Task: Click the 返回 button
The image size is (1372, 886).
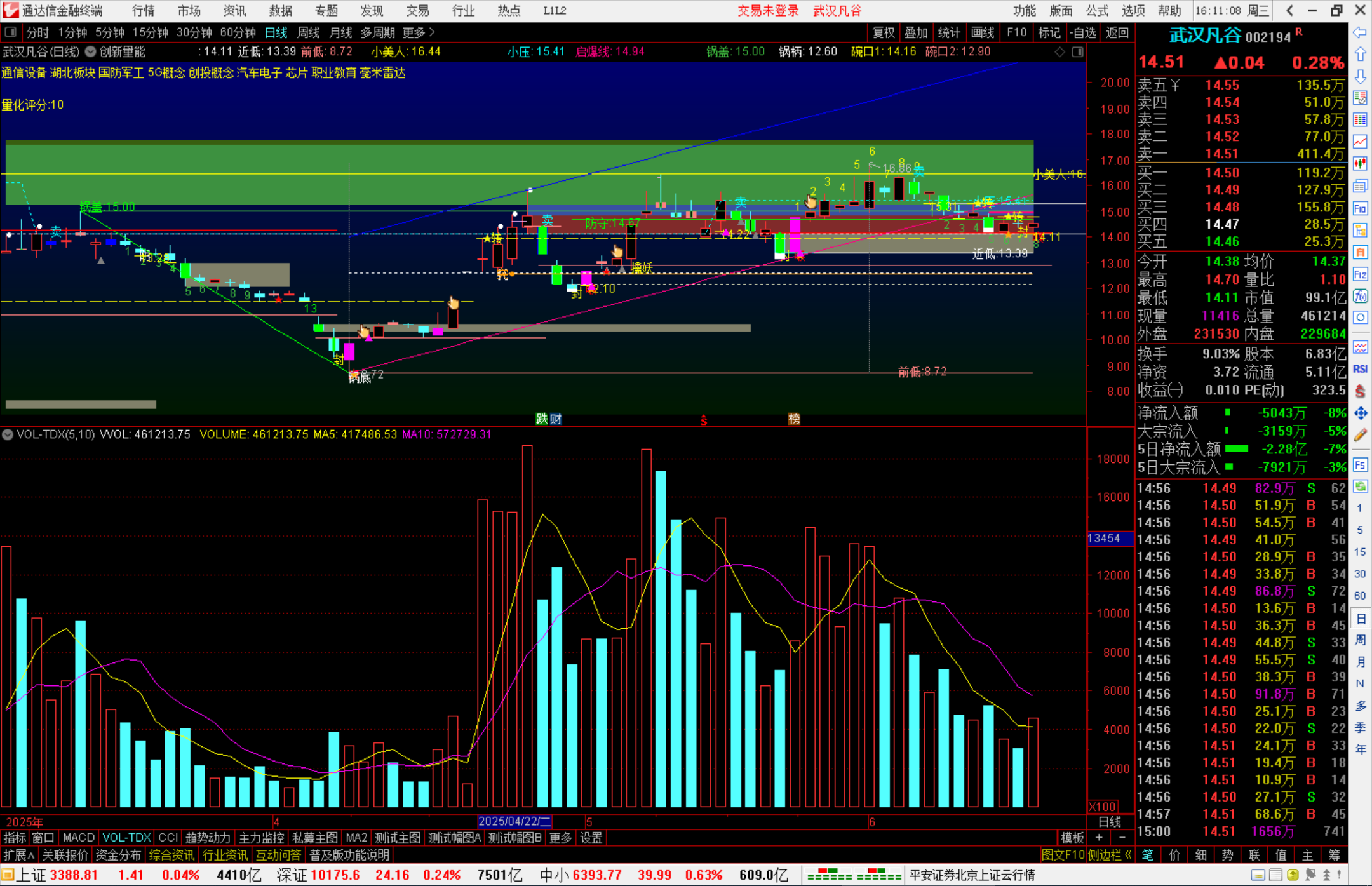Action: tap(1117, 32)
